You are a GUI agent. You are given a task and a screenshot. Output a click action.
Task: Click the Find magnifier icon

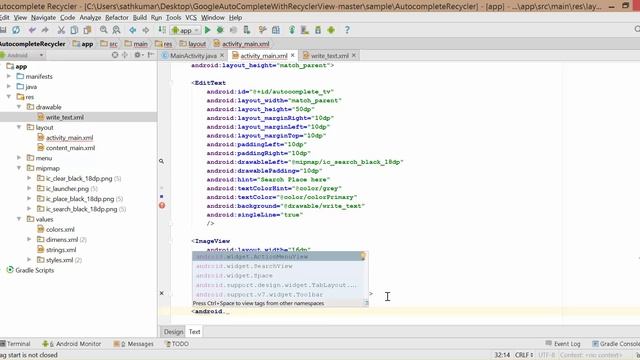[x=104, y=30]
